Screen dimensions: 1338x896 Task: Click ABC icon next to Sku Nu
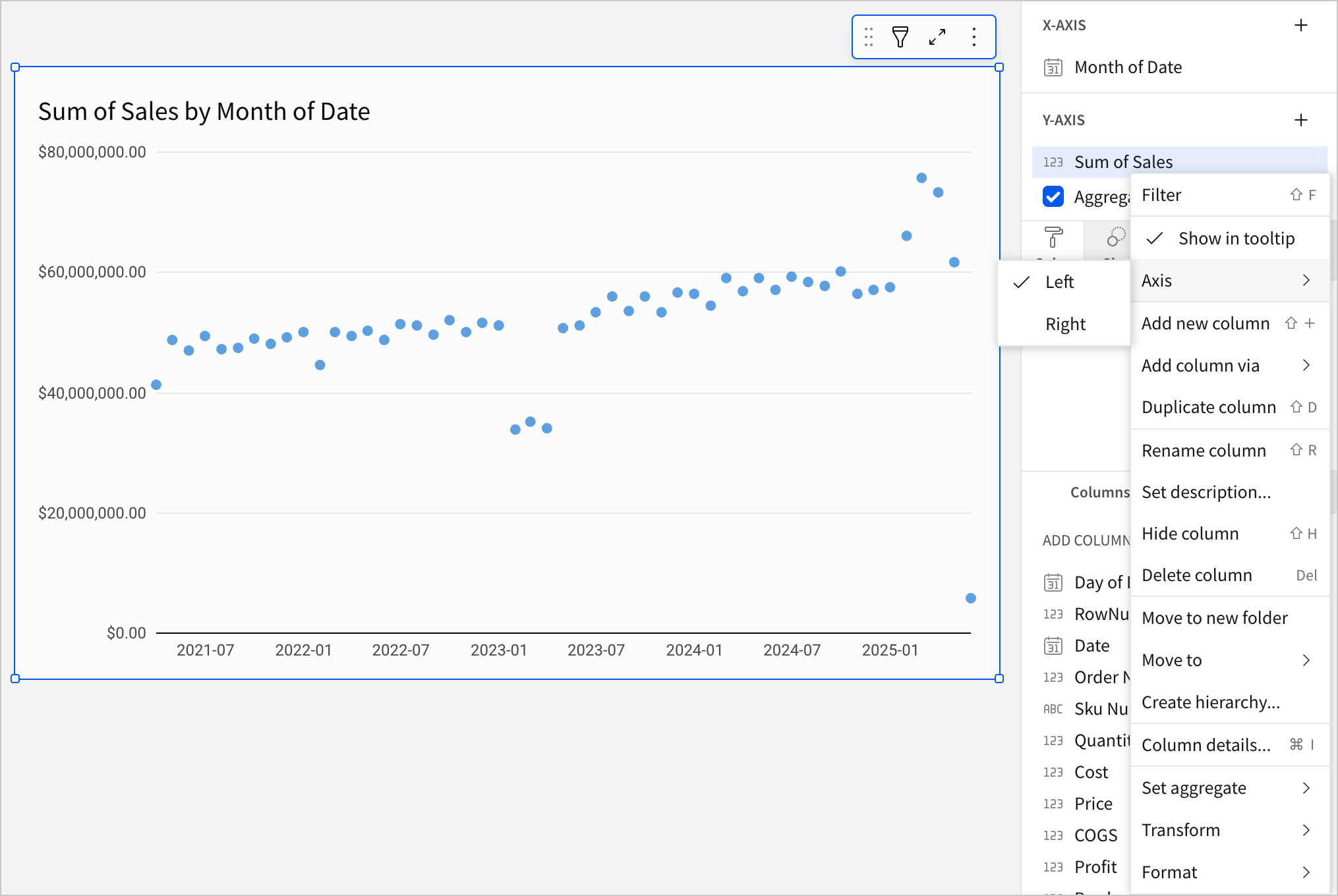coord(1053,709)
